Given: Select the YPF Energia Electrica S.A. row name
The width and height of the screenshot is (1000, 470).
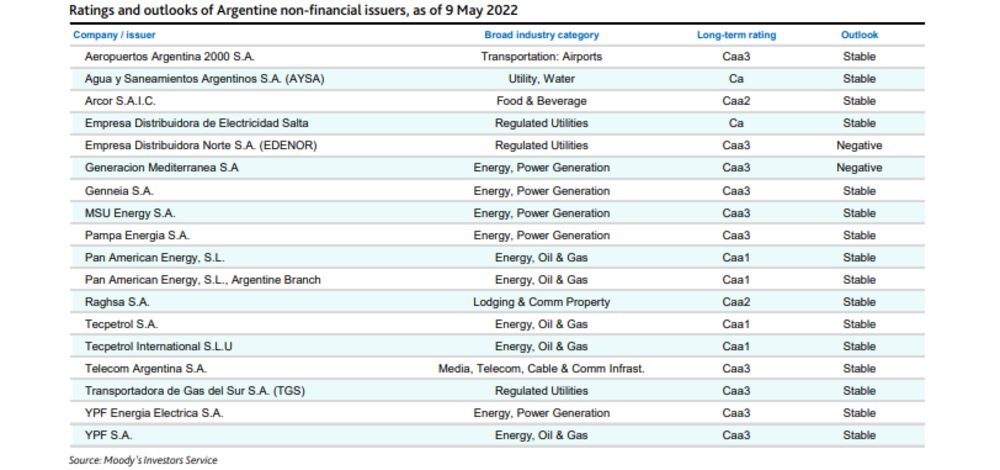Looking at the screenshot, I should 154,413.
